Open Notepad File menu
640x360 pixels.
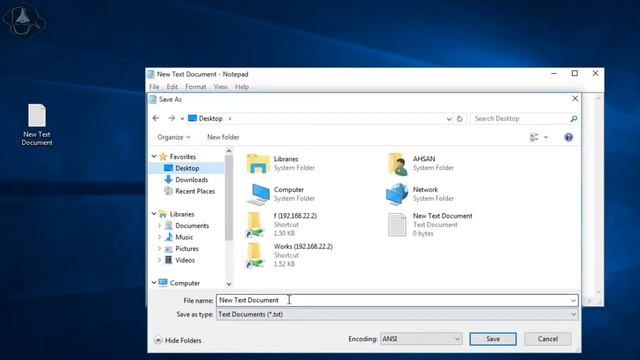(154, 87)
